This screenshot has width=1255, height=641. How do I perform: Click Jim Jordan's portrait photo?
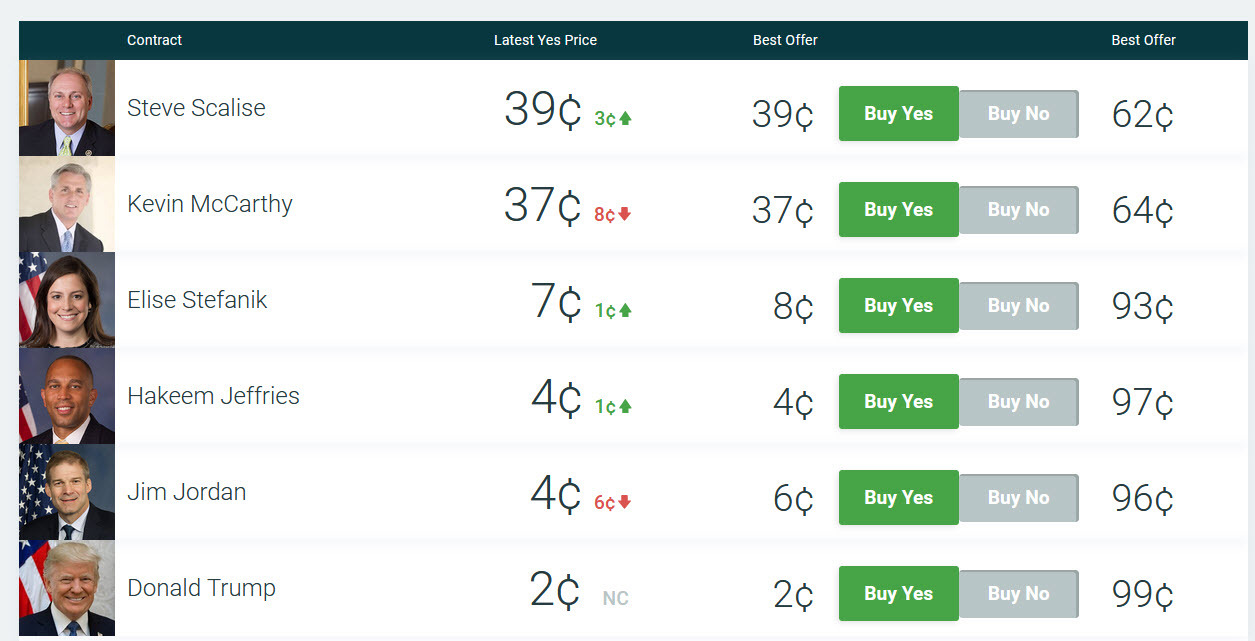point(67,492)
